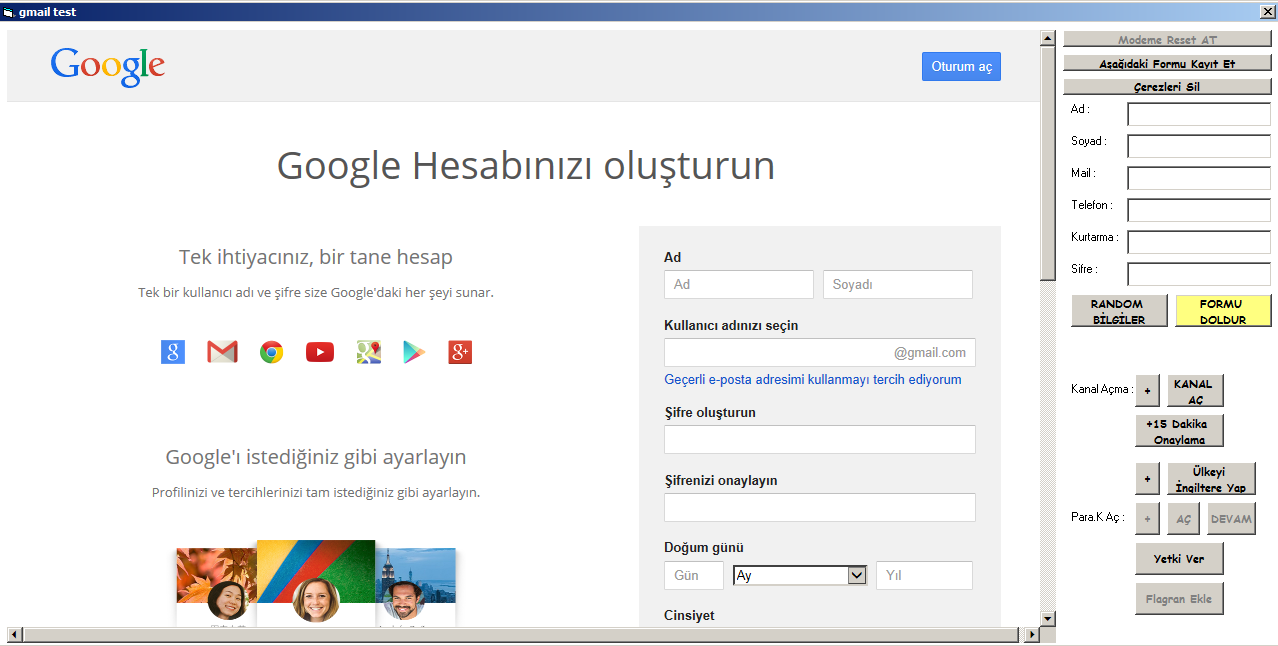Click the Şifre oluşturun password field
Viewport: 1278px width, 646px height.
coord(820,439)
